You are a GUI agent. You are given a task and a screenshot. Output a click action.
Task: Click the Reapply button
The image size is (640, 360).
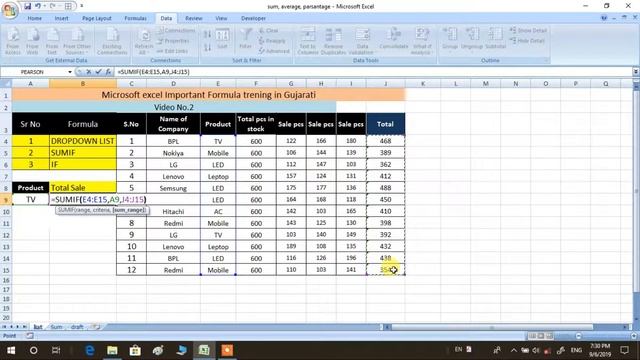pyautogui.click(x=272, y=41)
